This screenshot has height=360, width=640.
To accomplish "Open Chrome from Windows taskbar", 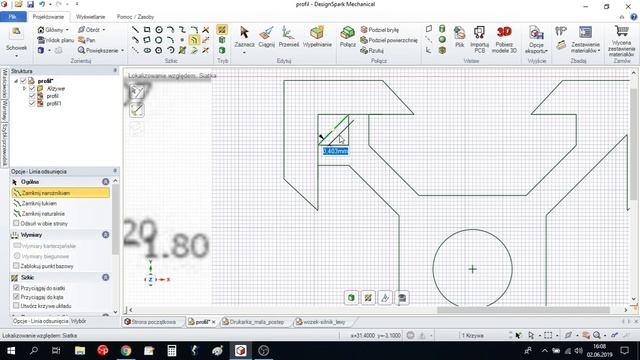I will click(x=126, y=351).
